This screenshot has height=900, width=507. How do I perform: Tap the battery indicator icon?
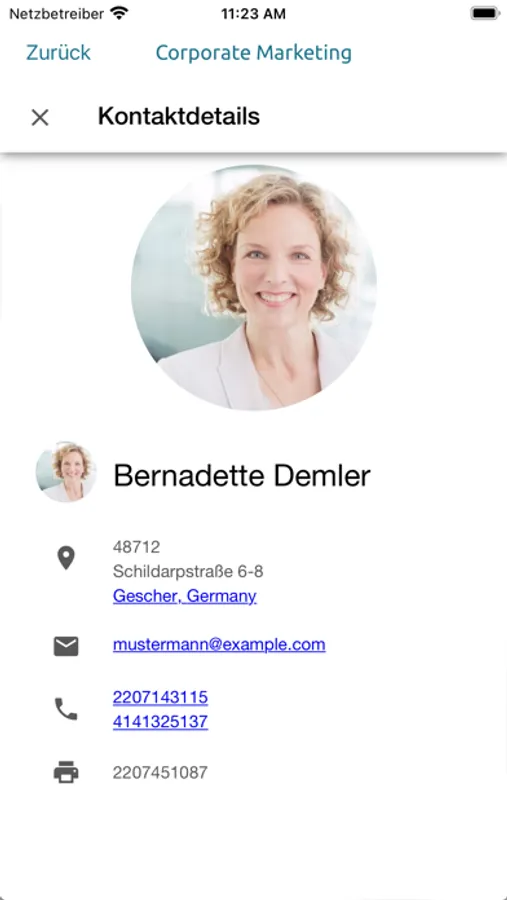485,13
